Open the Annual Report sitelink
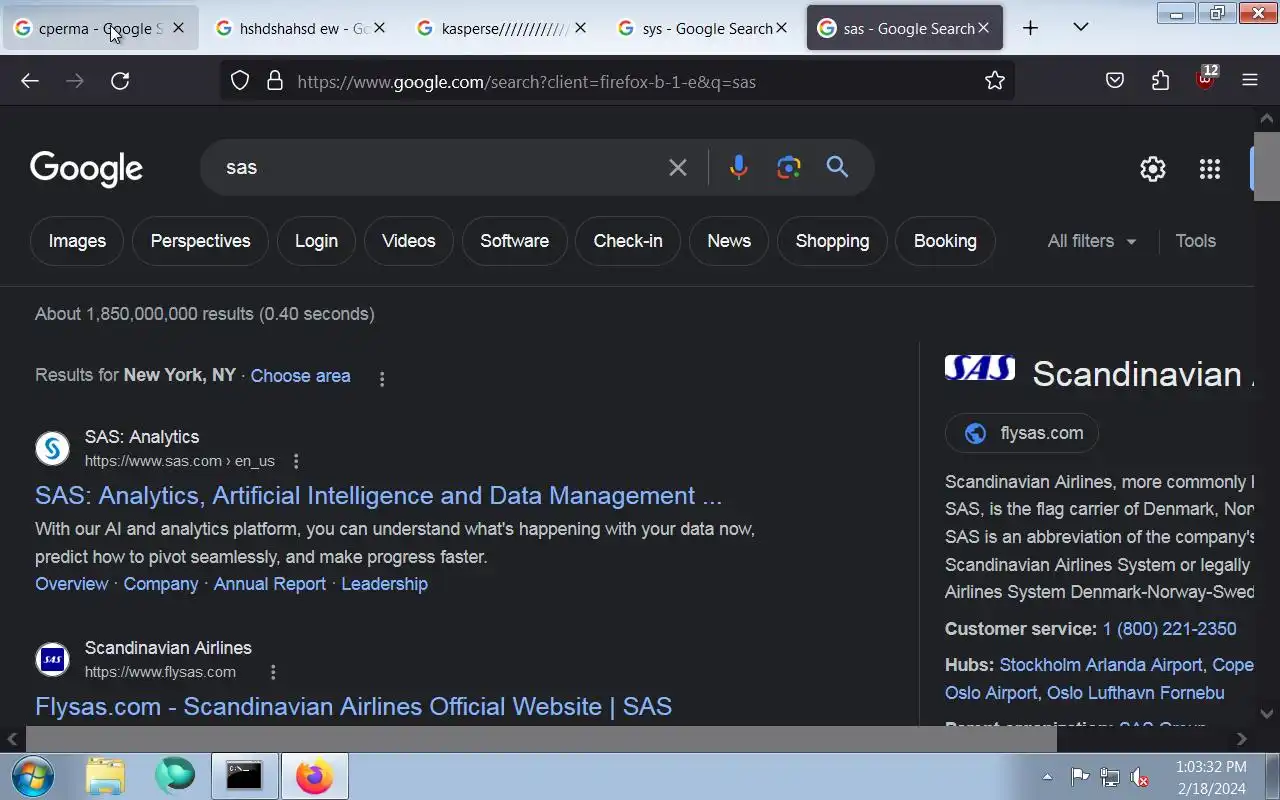This screenshot has height=800, width=1280. [x=270, y=584]
